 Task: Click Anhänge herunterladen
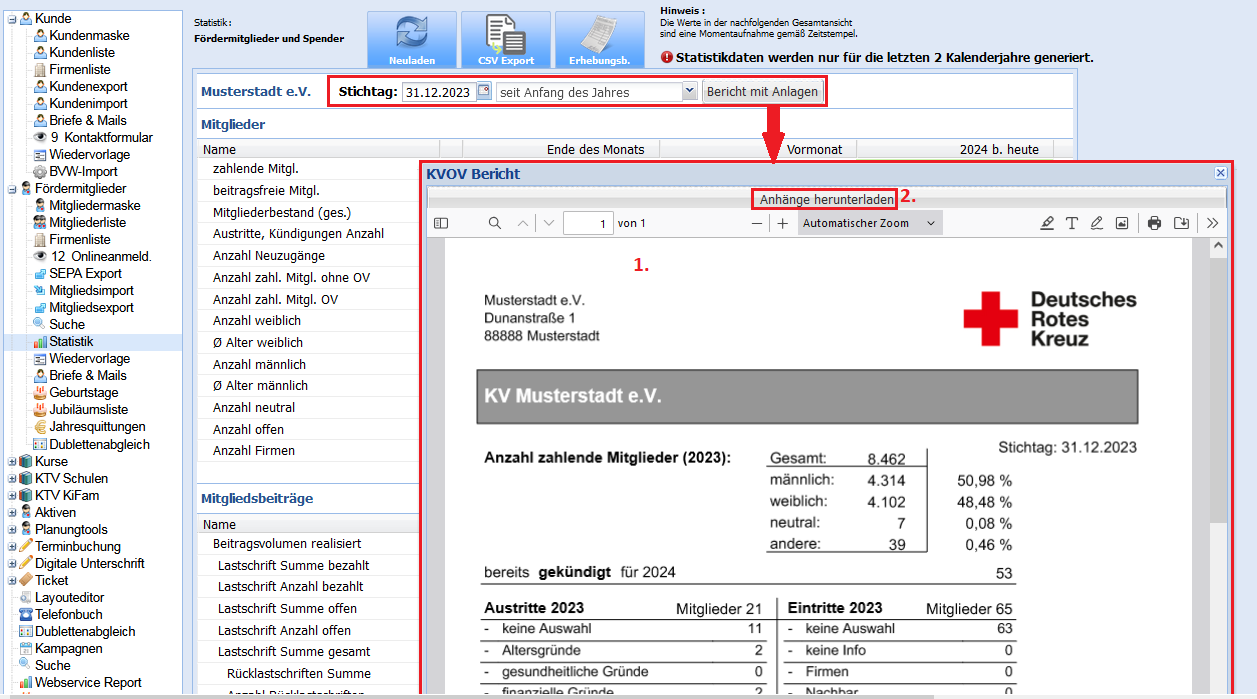pyautogui.click(x=826, y=199)
